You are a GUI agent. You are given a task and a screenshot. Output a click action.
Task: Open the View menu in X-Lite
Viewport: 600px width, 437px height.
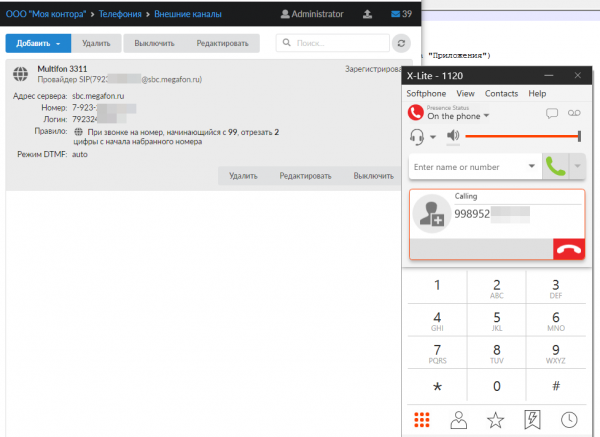click(x=465, y=93)
